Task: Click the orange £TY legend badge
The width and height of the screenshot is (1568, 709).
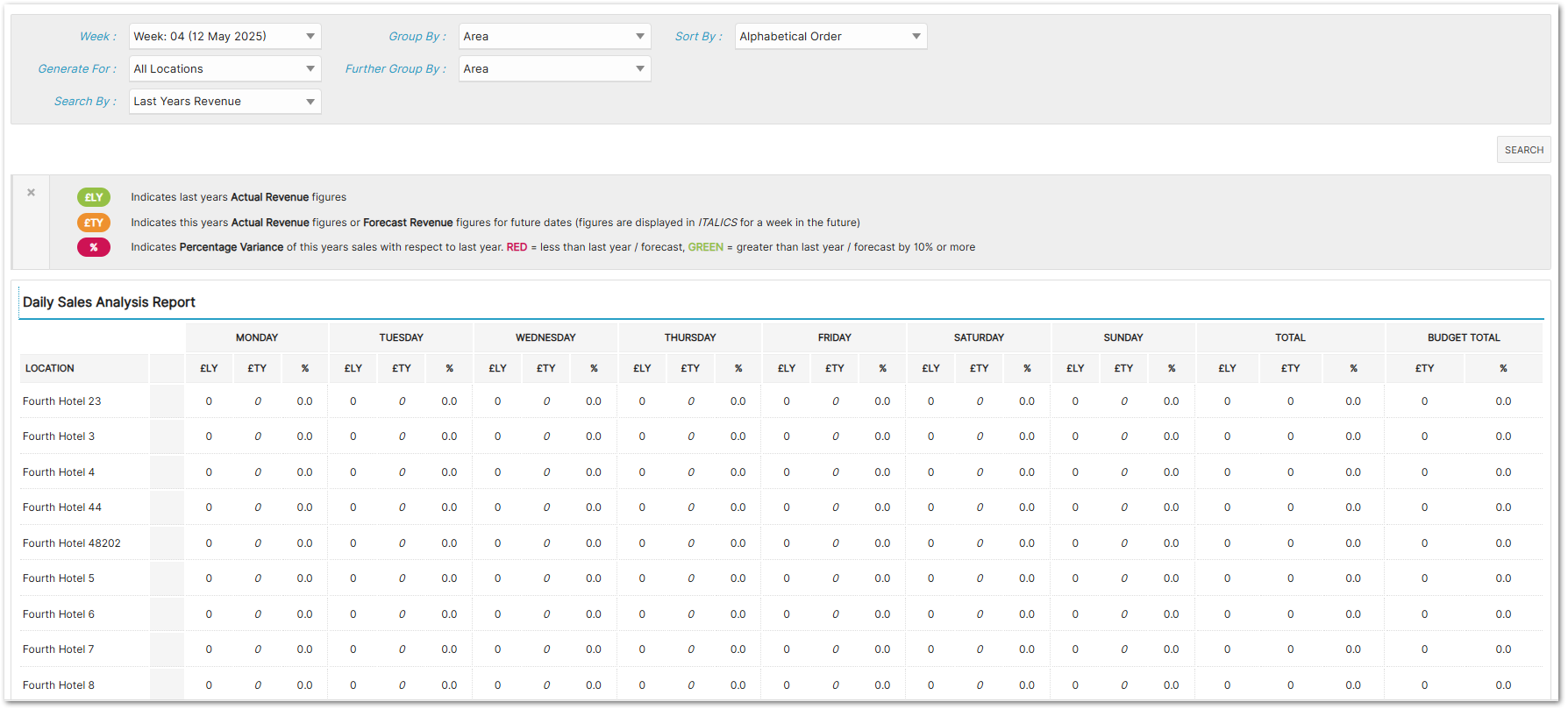Action: tap(94, 223)
